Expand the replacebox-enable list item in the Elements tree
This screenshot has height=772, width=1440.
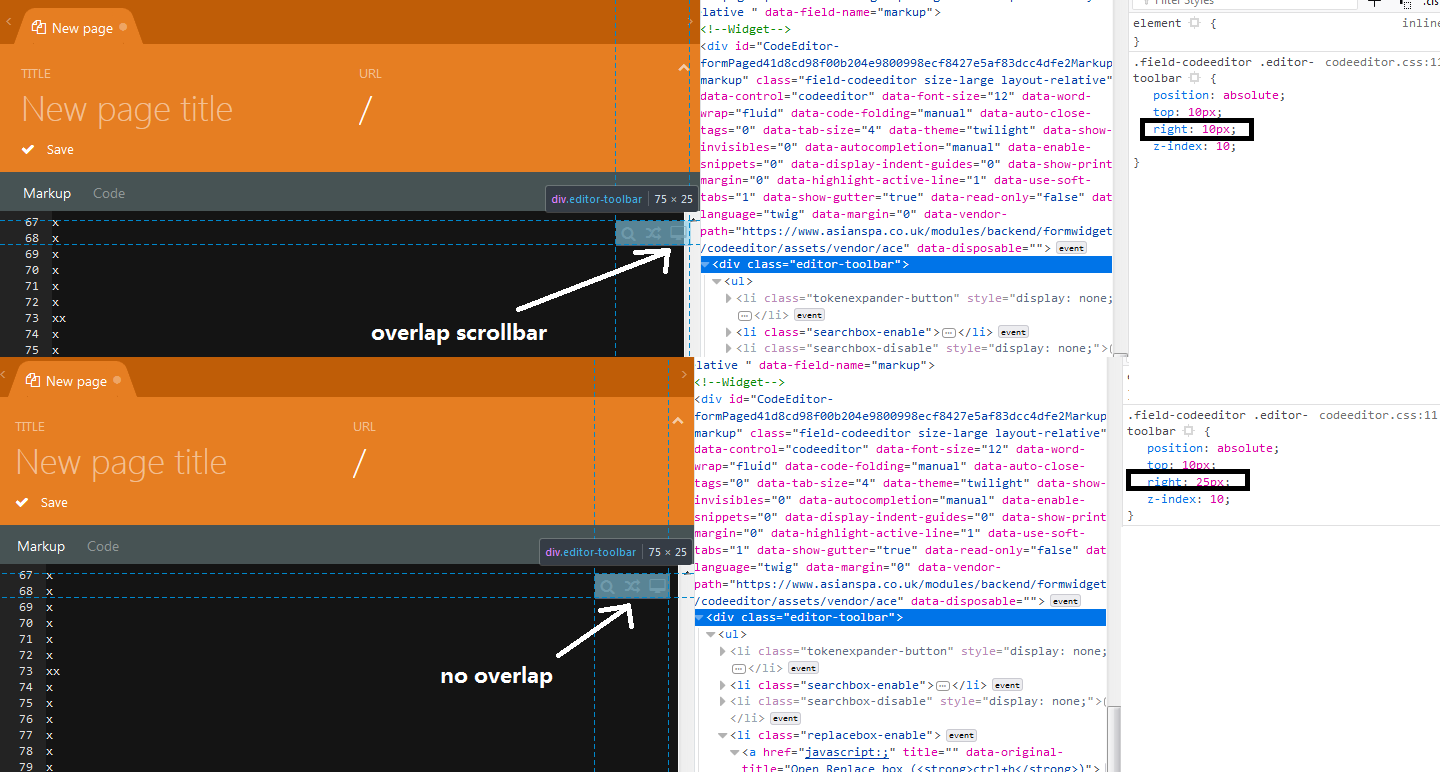(x=722, y=734)
